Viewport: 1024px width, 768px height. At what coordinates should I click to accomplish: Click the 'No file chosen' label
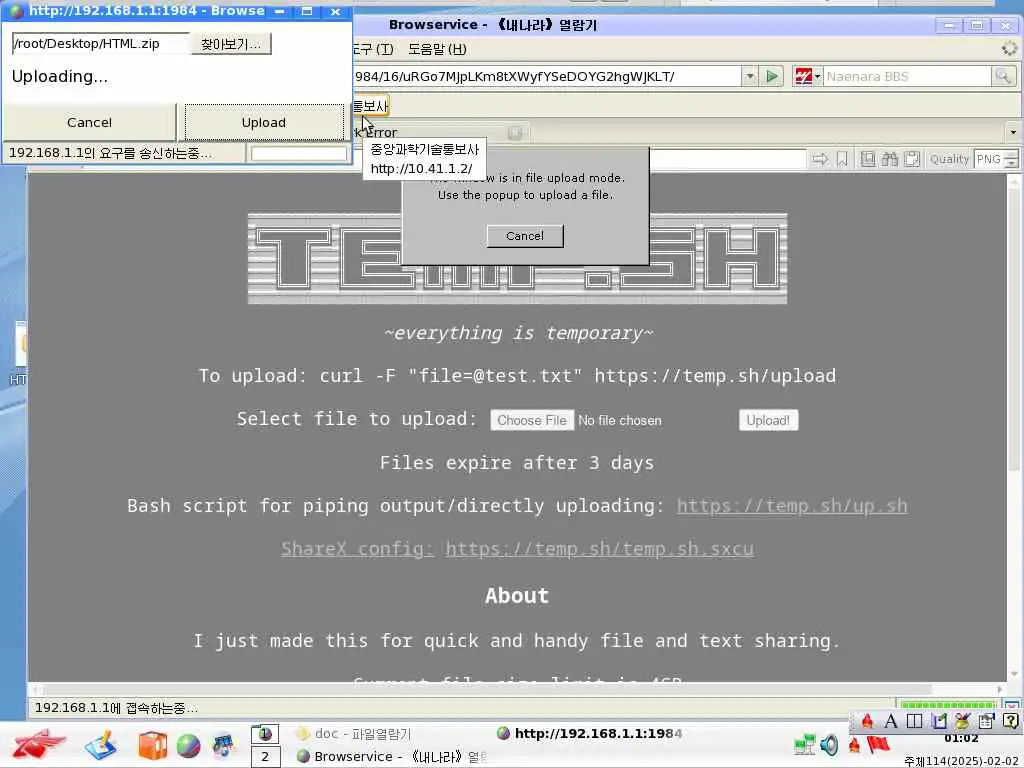[x=620, y=421]
